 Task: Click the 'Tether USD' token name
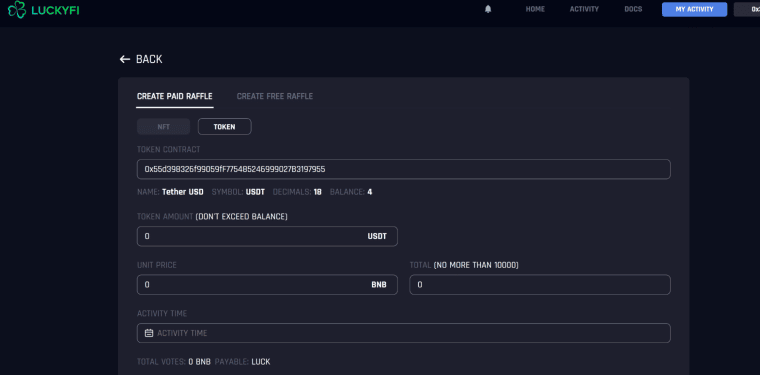pyautogui.click(x=183, y=192)
